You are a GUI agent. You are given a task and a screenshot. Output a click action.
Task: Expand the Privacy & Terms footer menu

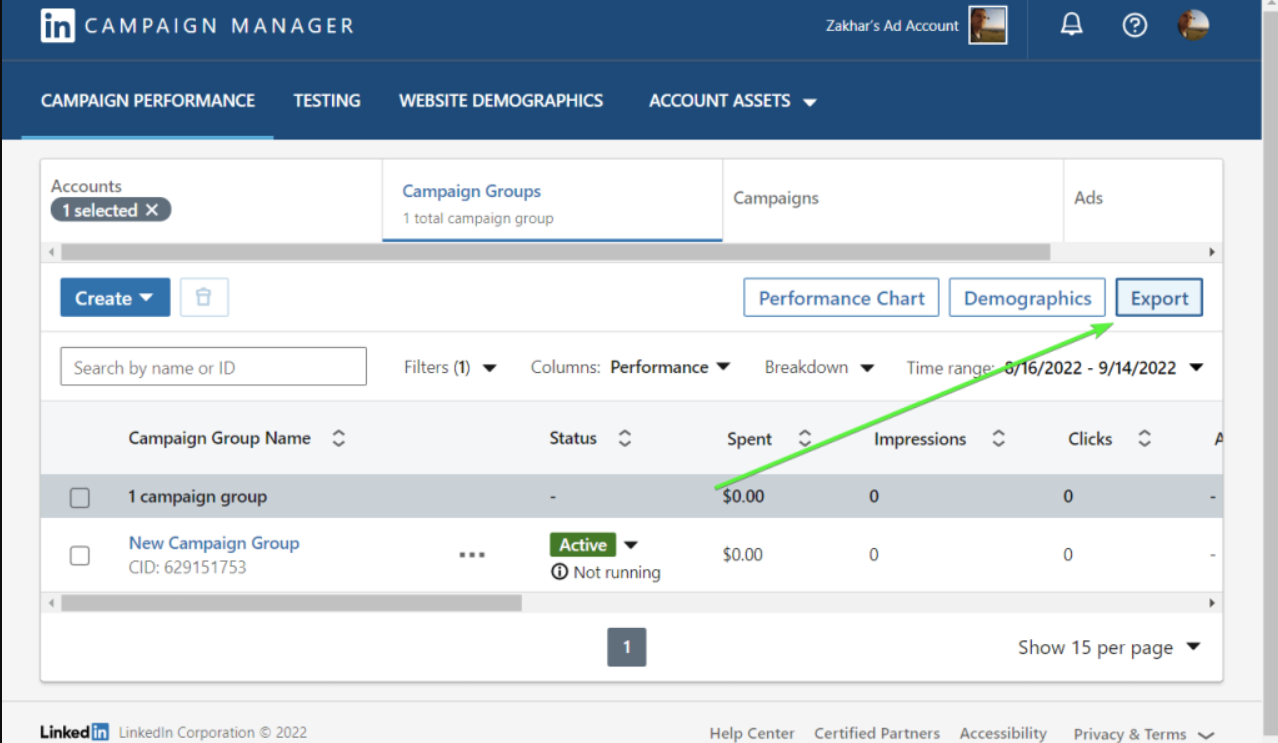[1143, 733]
